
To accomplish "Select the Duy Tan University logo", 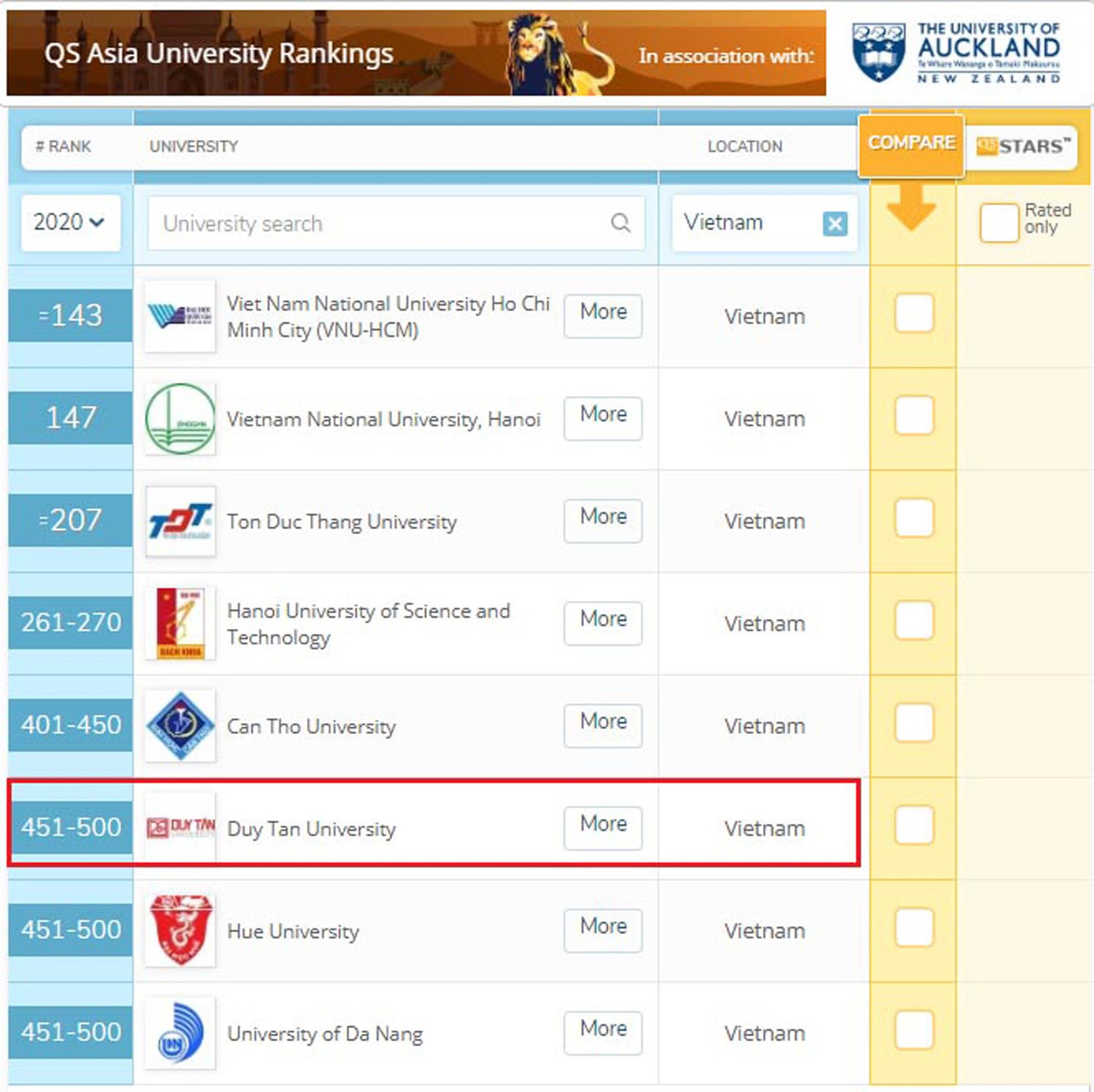I will pyautogui.click(x=179, y=828).
